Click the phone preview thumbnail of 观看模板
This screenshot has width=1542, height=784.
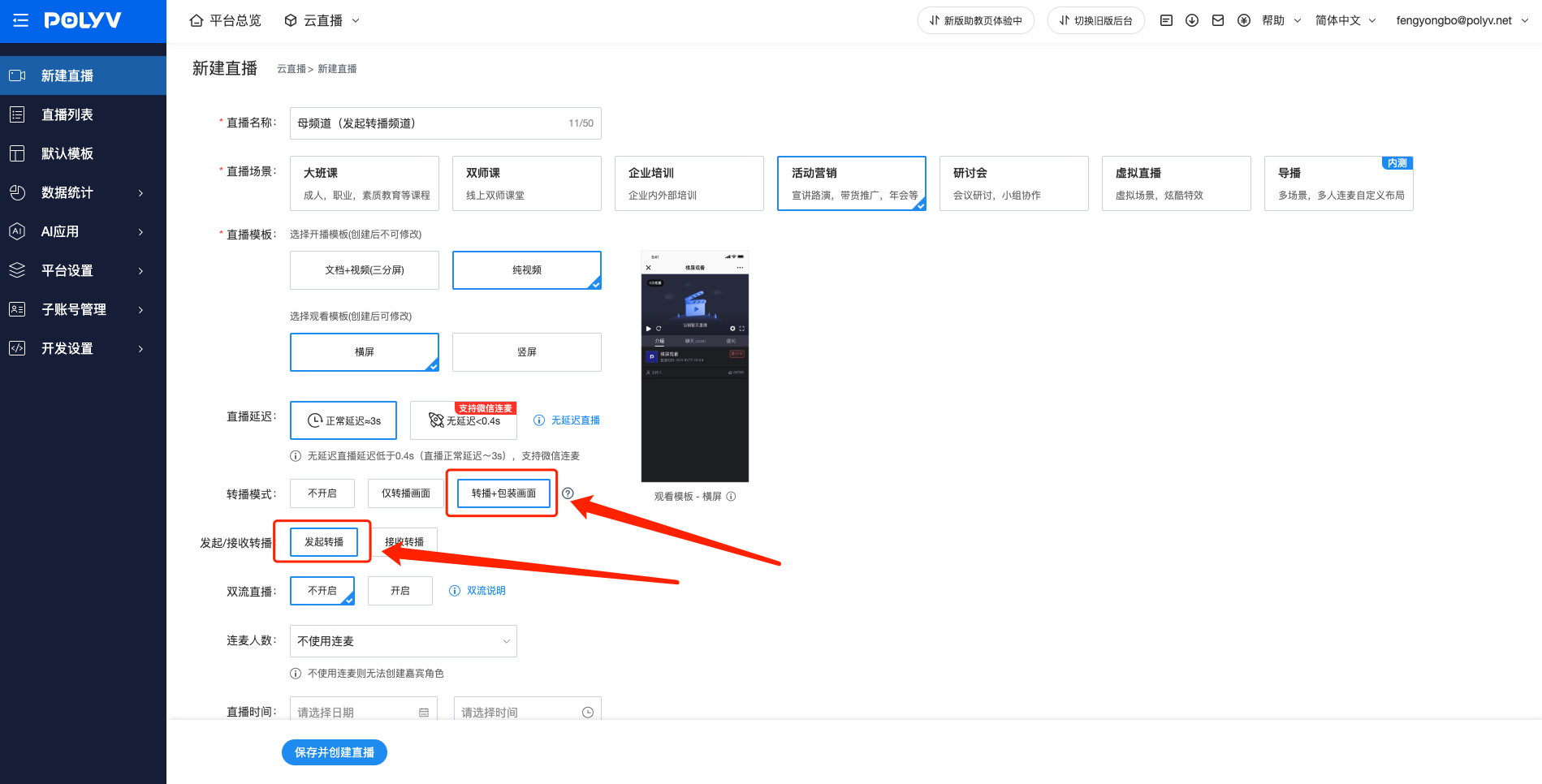695,367
